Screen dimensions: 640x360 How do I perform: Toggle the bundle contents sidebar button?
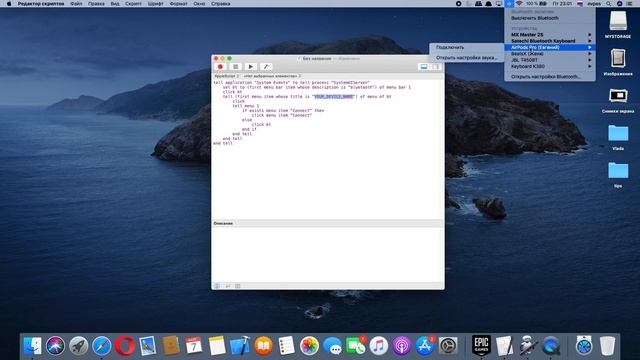pos(436,67)
